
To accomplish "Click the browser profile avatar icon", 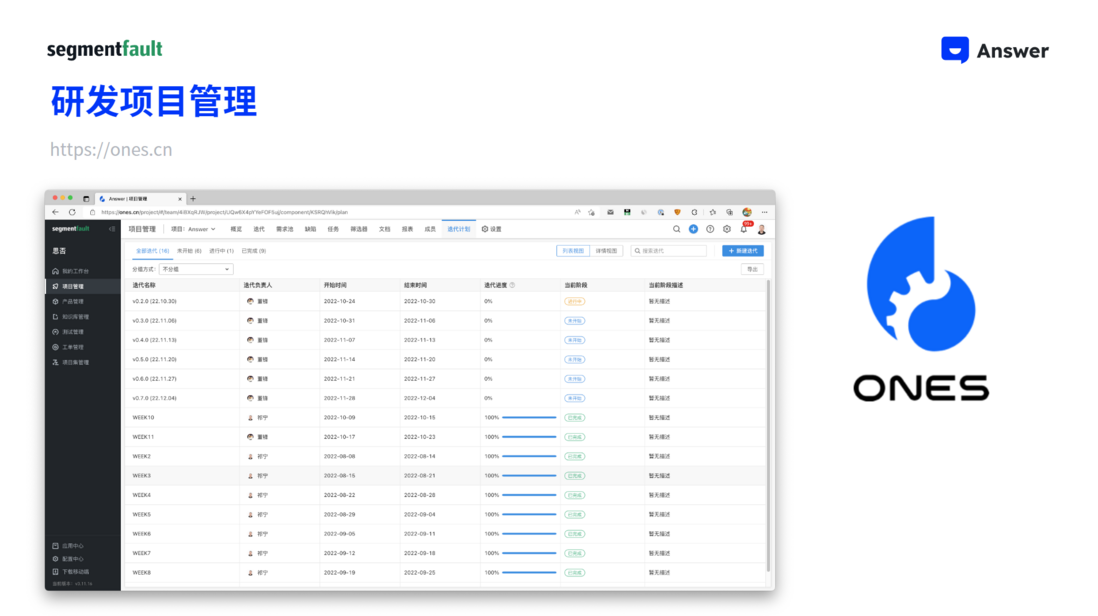I will point(747,212).
